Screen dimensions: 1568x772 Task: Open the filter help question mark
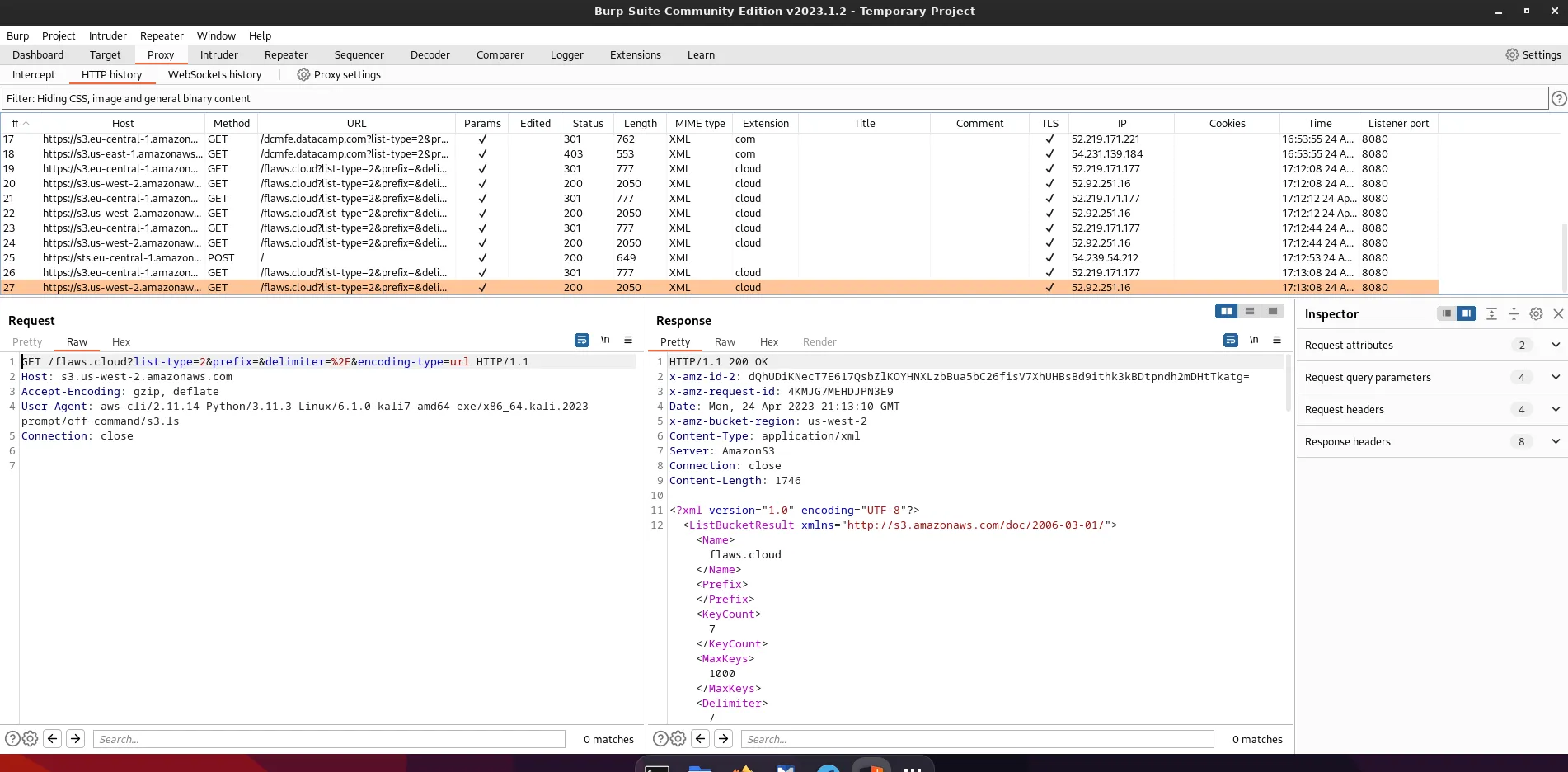coord(1559,98)
